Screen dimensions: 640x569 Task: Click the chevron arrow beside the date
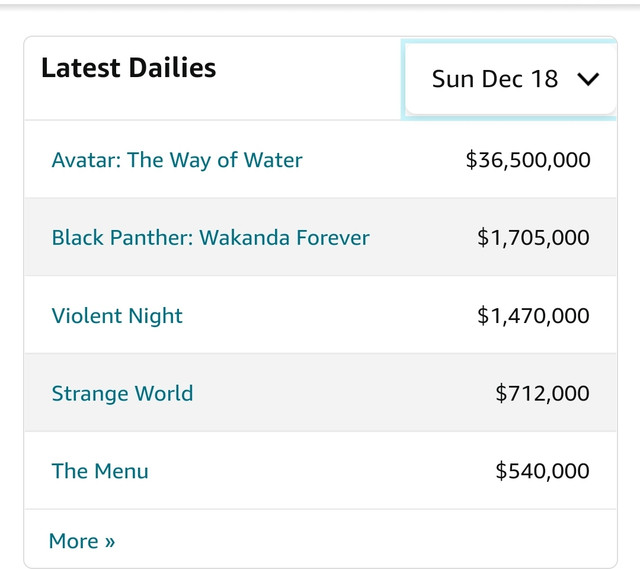(588, 79)
